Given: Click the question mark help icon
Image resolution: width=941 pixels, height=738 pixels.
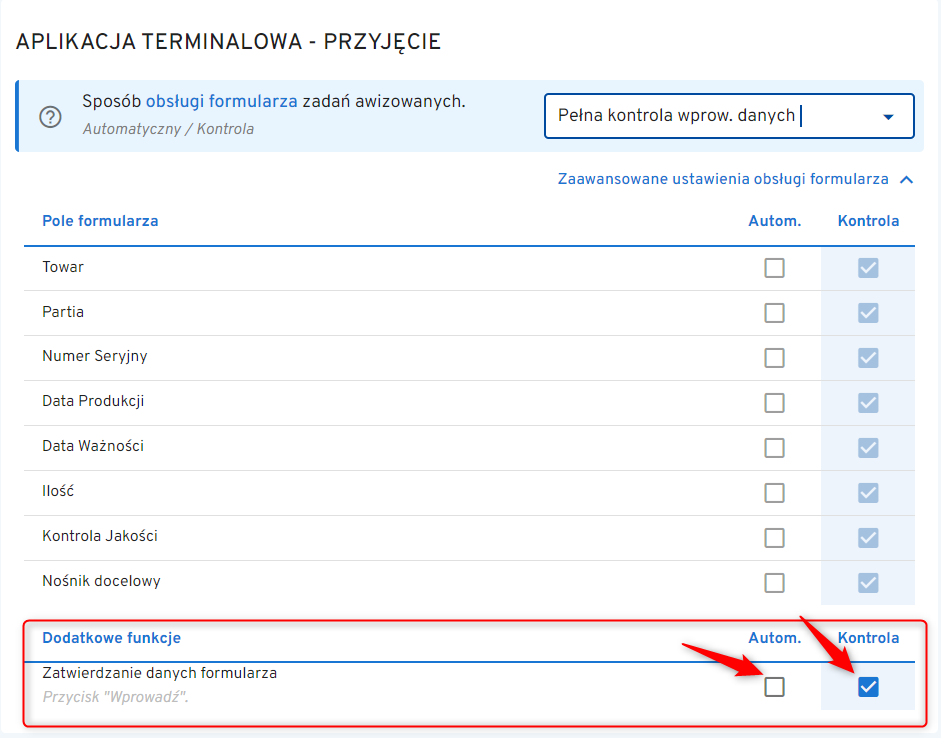Looking at the screenshot, I should [x=50, y=116].
